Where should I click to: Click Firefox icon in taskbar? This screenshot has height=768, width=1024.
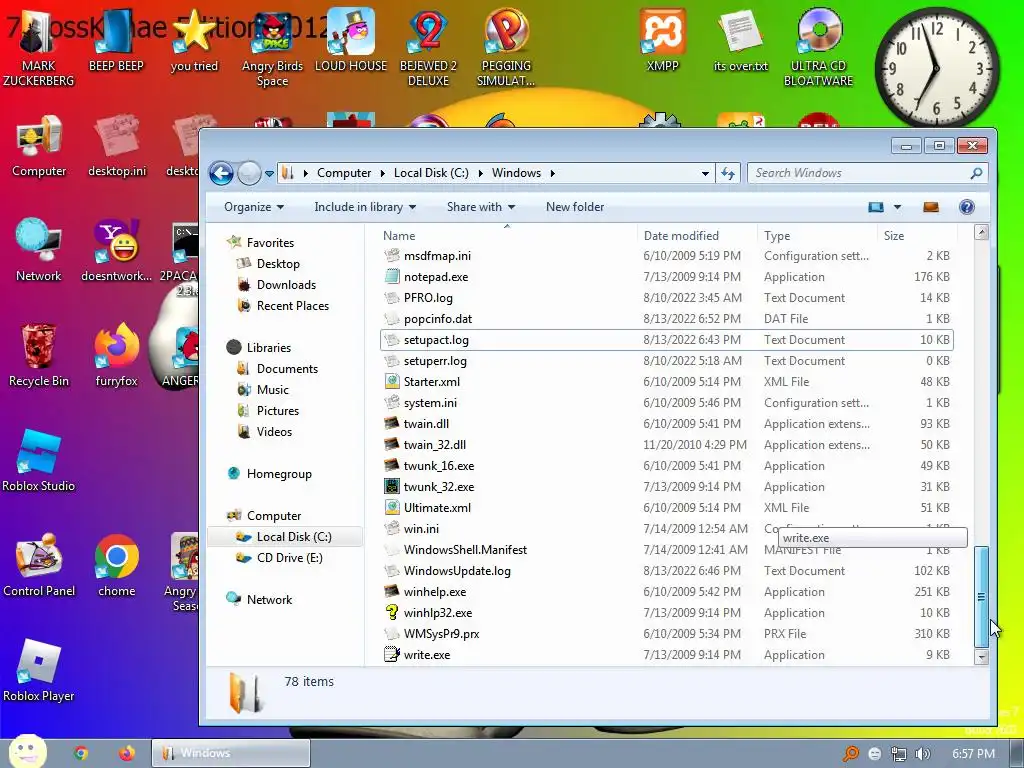[127, 753]
